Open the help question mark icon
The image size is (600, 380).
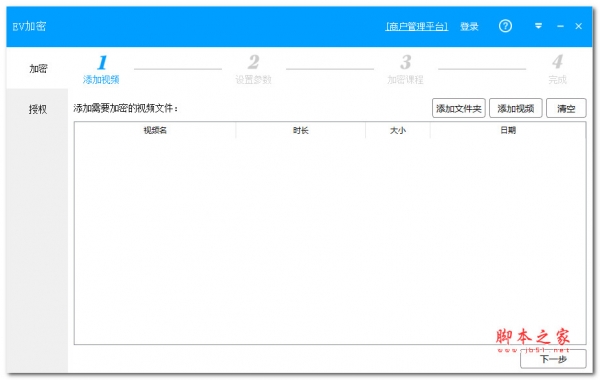[x=505, y=26]
